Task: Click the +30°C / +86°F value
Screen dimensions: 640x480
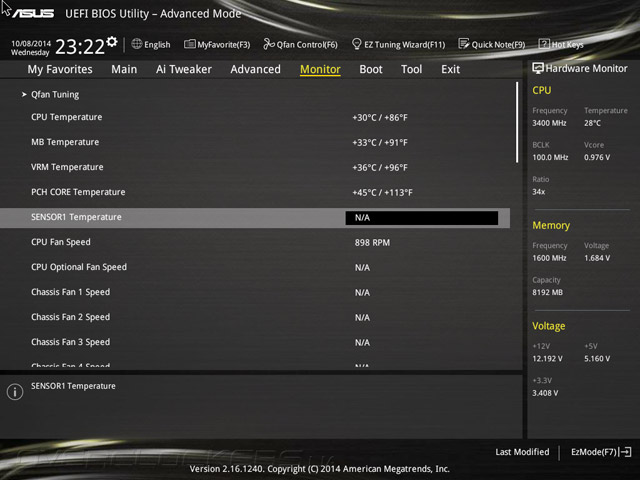Action: click(380, 118)
